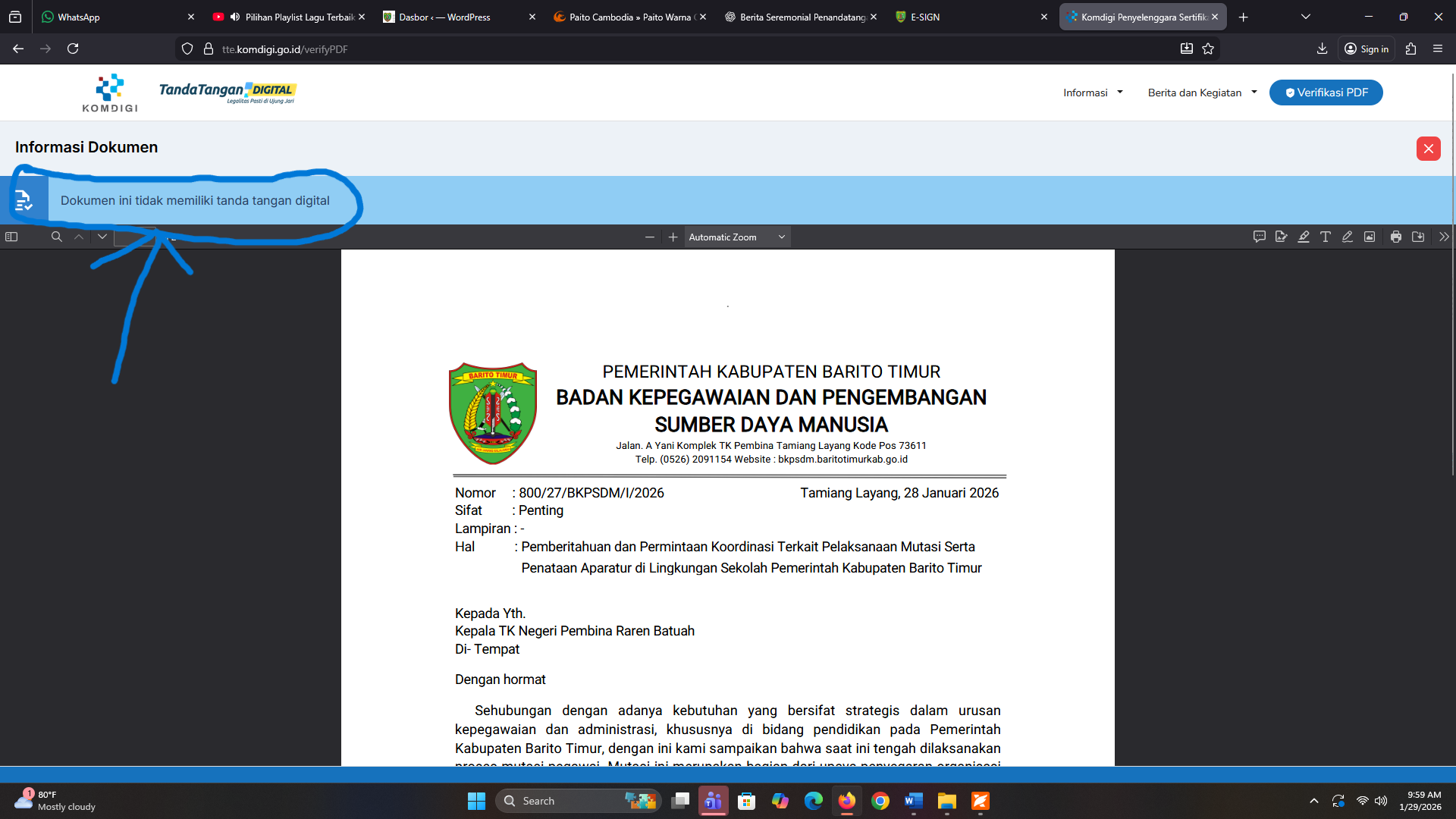Viewport: 1456px width, 819px height.
Task: Open find in document search
Action: coord(56,237)
